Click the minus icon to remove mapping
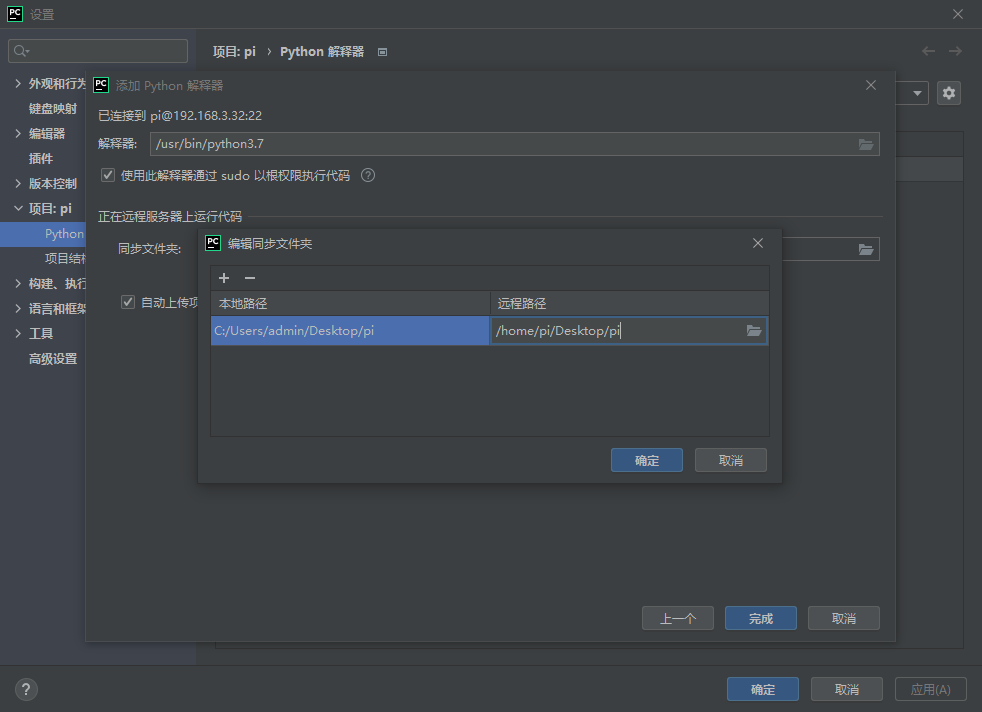Image resolution: width=982 pixels, height=712 pixels. coord(250,278)
